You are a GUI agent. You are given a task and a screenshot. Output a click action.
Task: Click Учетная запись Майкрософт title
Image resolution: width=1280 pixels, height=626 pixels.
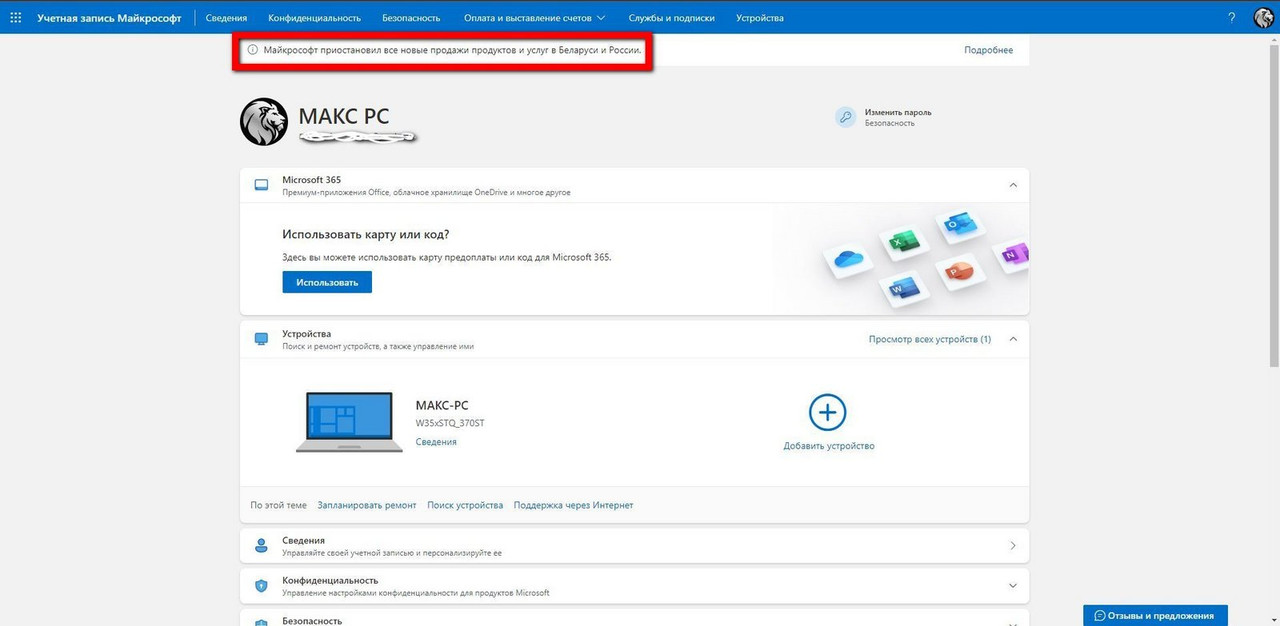tap(109, 18)
